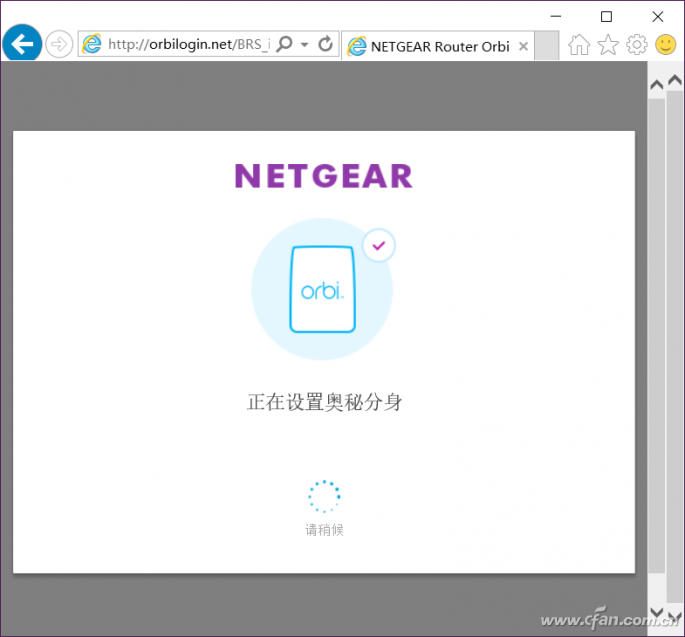685x637 pixels.
Task: Click the search magnifier in the address bar
Action: 284,44
